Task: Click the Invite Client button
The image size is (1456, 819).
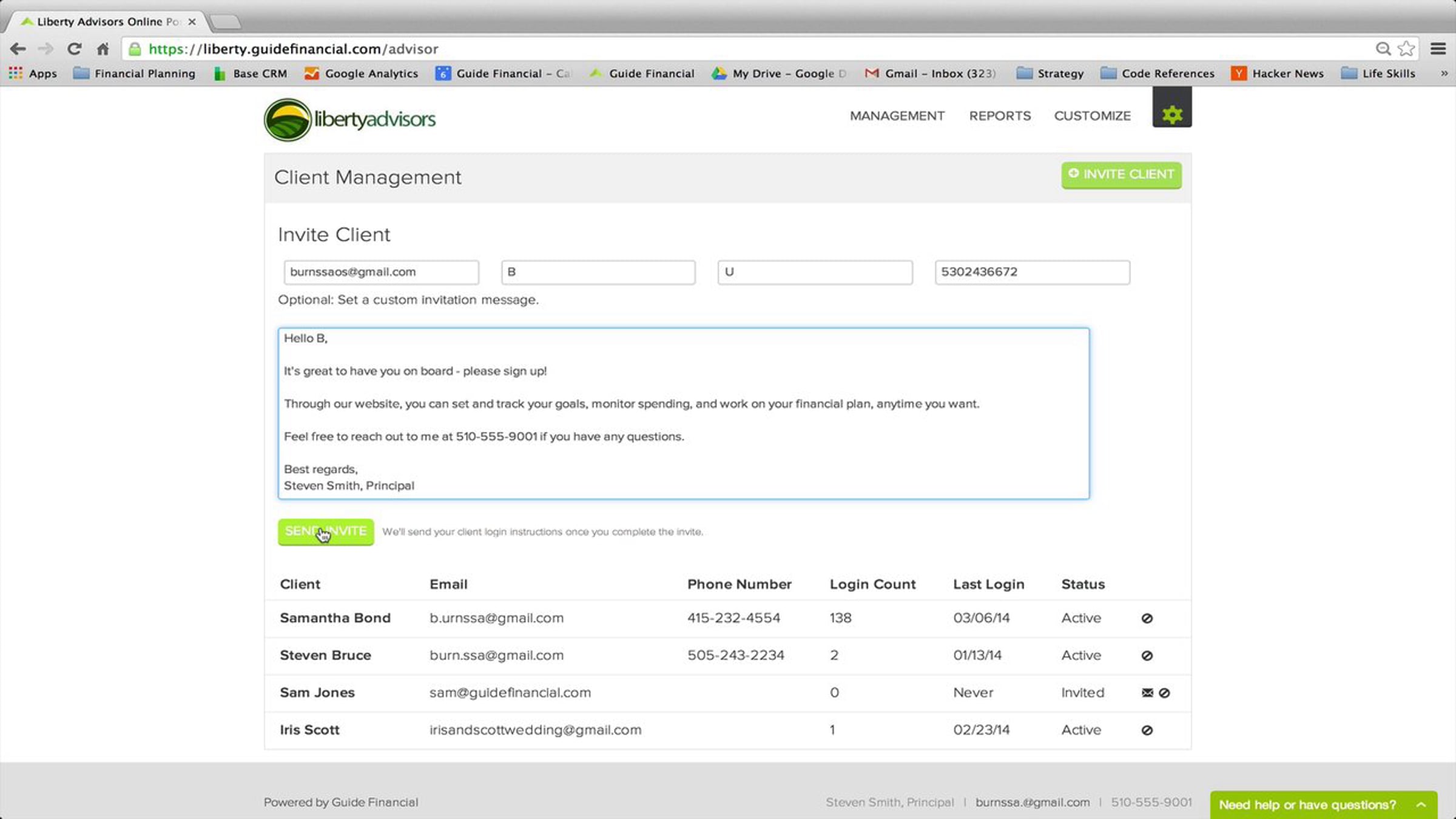Action: 1121,175
